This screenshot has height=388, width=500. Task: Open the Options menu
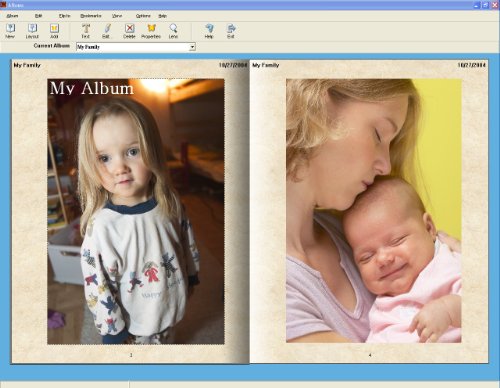point(143,16)
